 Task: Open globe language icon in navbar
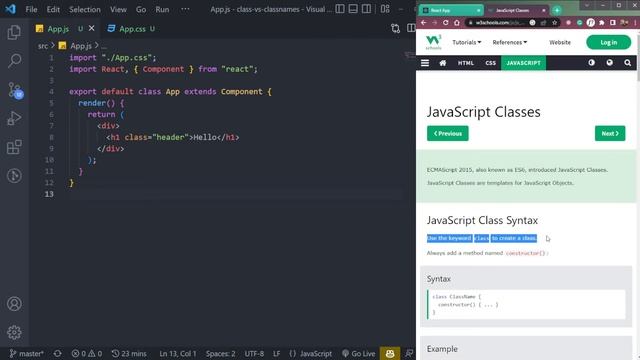click(609, 62)
